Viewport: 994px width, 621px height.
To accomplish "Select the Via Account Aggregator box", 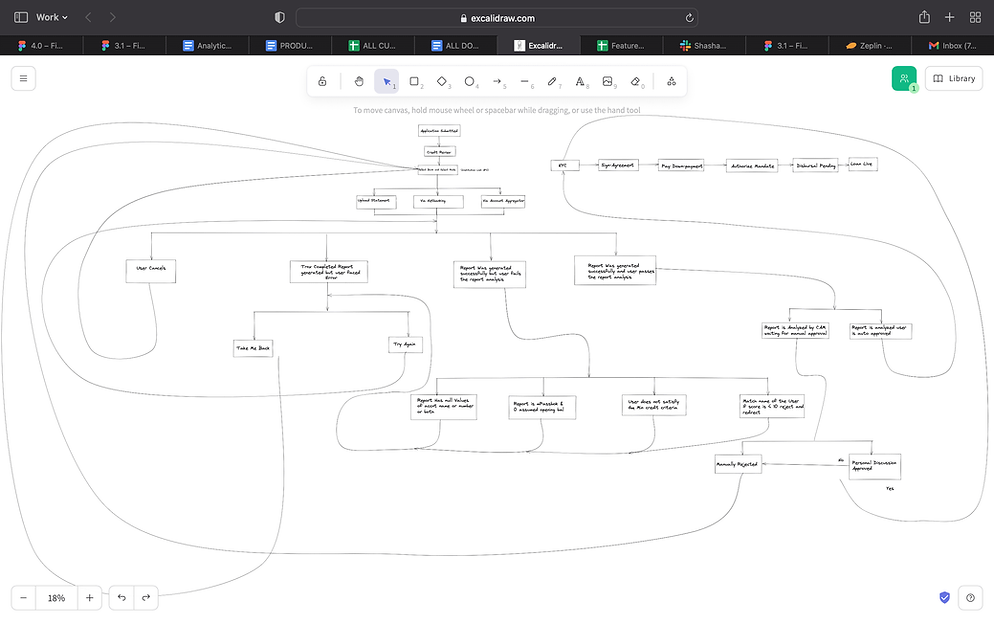I will 503,202.
